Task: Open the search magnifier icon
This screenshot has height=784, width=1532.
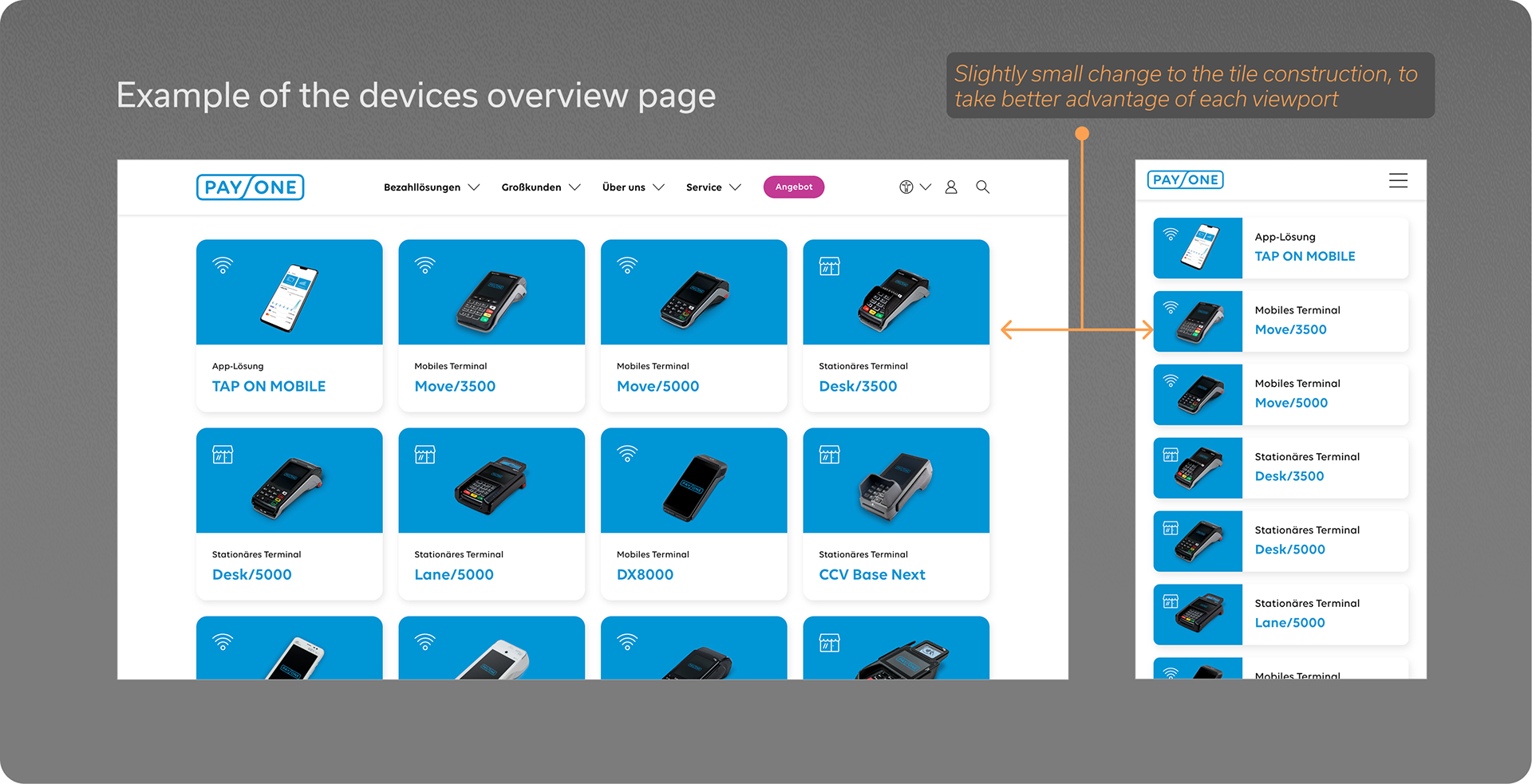Action: 982,187
